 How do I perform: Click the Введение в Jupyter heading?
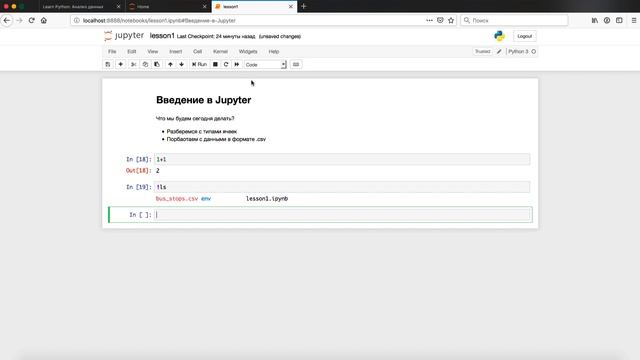coord(203,100)
